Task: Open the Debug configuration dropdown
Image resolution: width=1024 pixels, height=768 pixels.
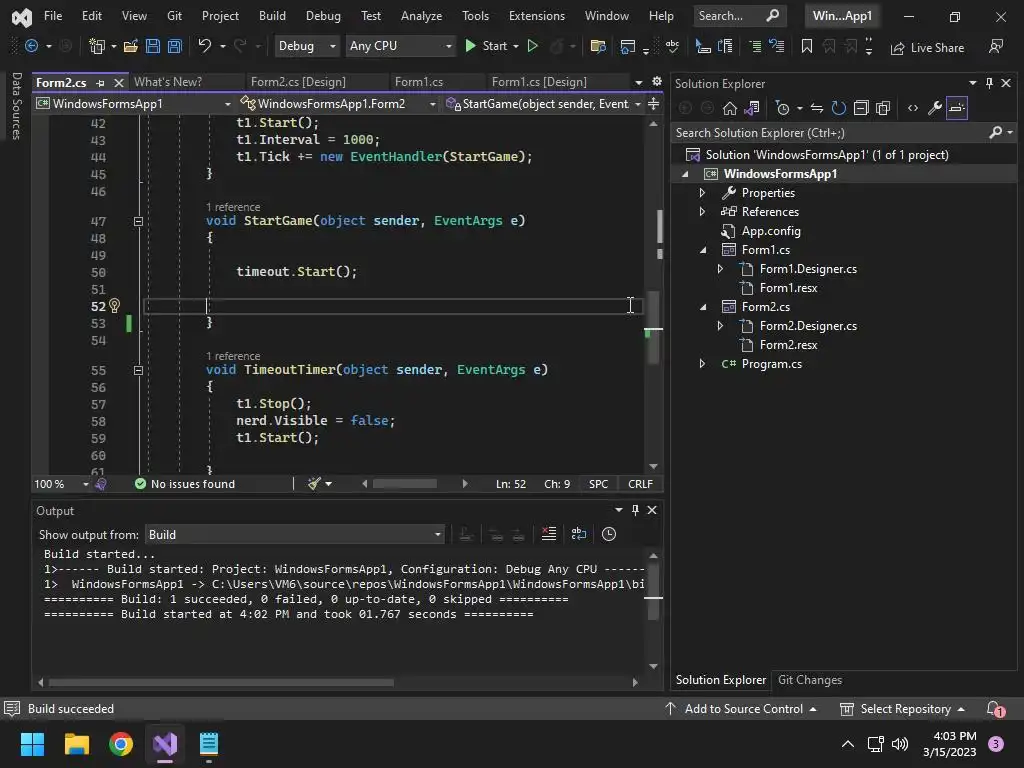Action: point(307,46)
